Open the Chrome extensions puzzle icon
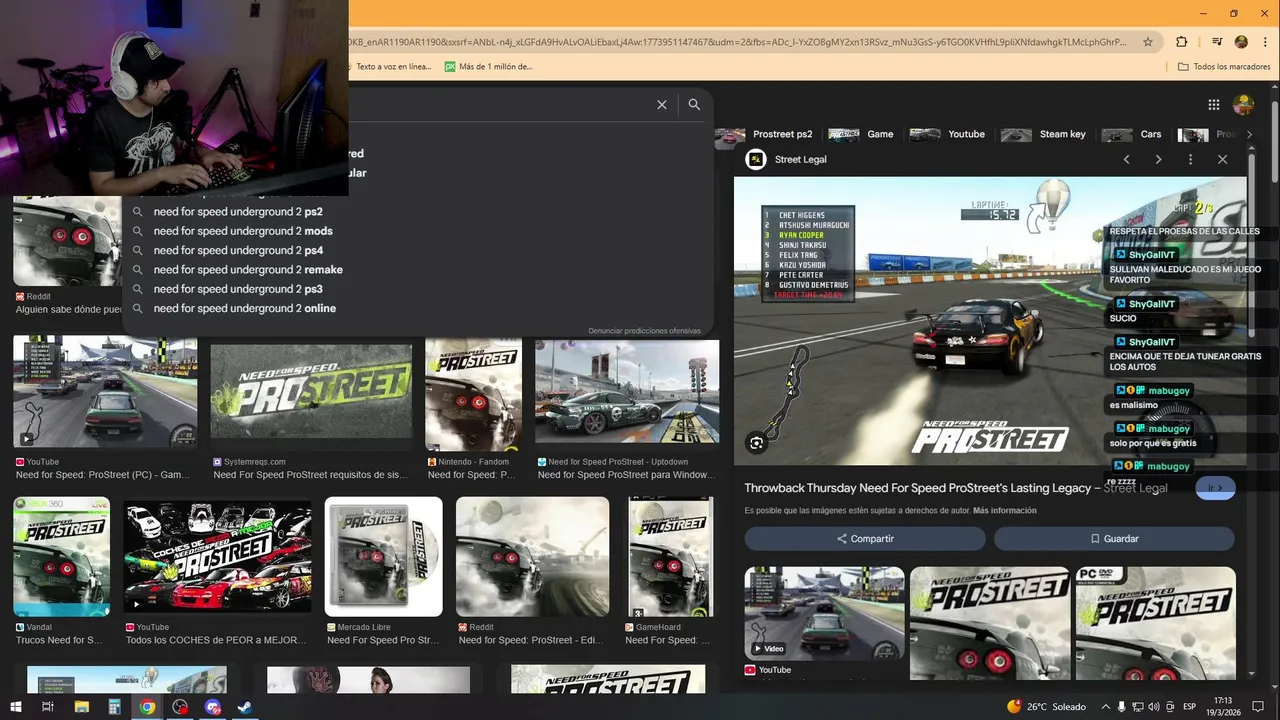This screenshot has width=1280, height=720. click(1181, 42)
